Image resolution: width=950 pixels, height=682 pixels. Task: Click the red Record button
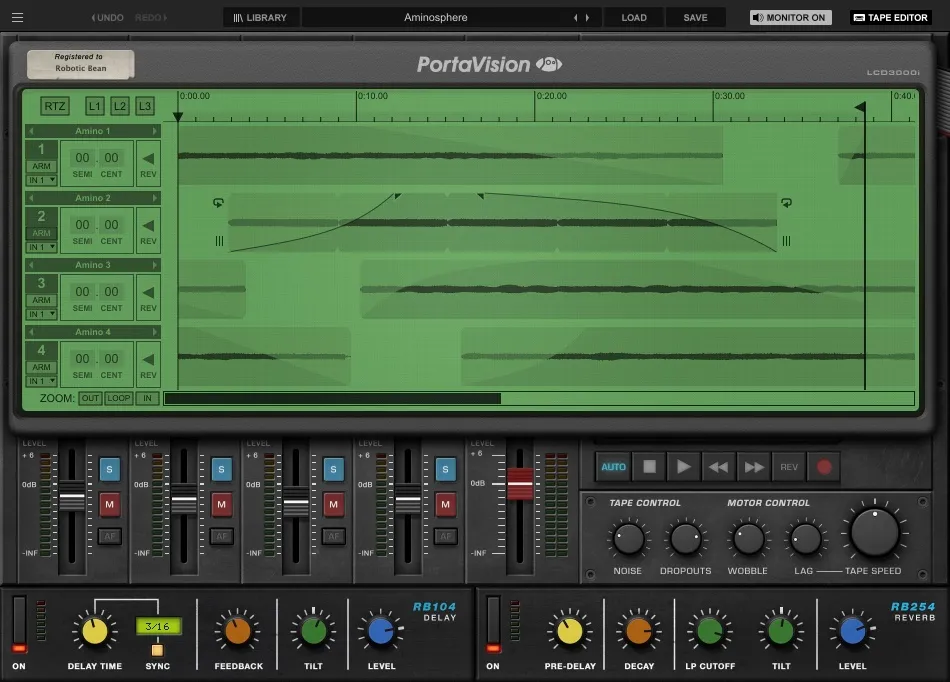[824, 467]
